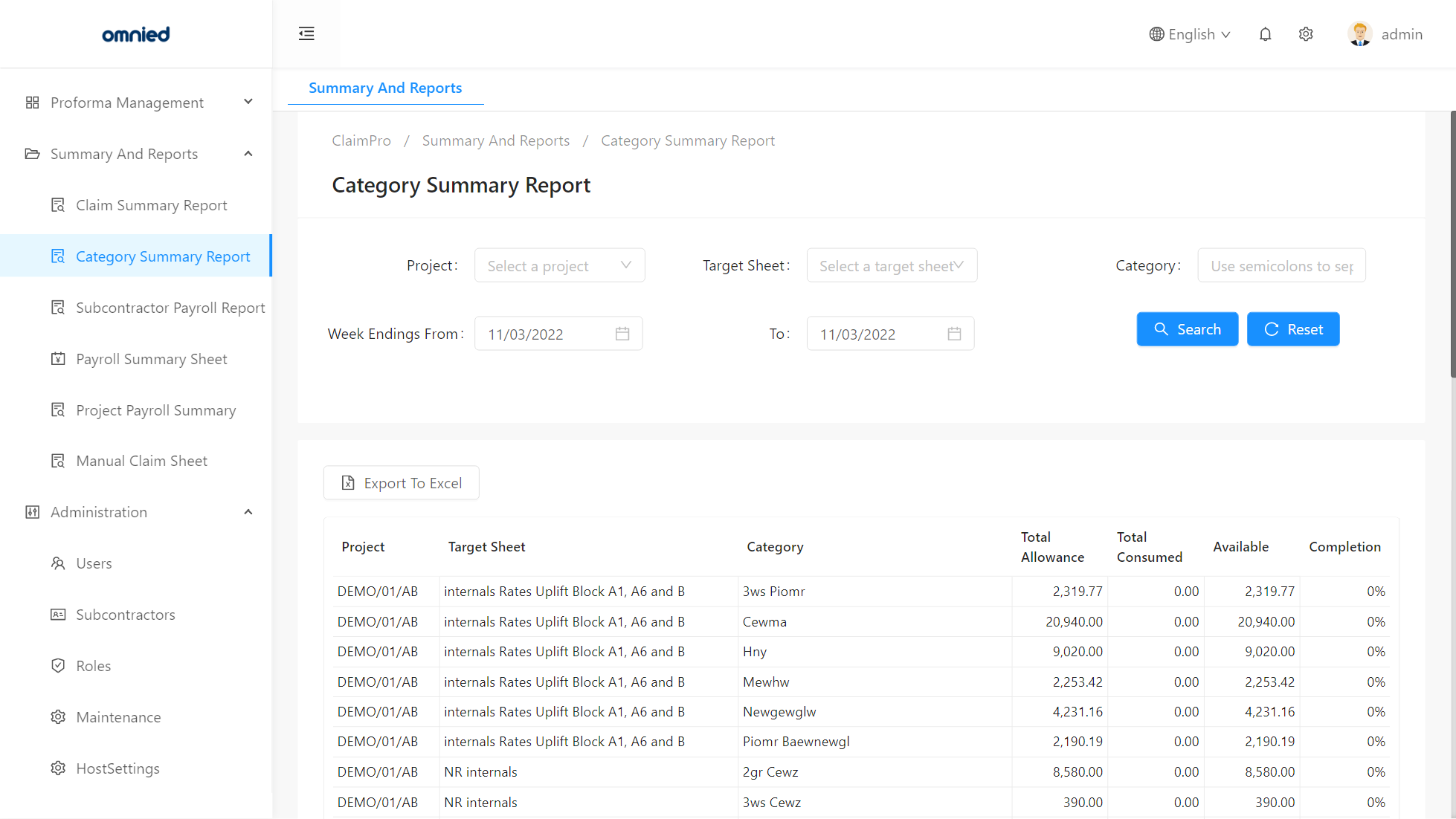Click the calendar icon in Week Endings From
Screen dimensions: 1456x819
[x=622, y=334]
